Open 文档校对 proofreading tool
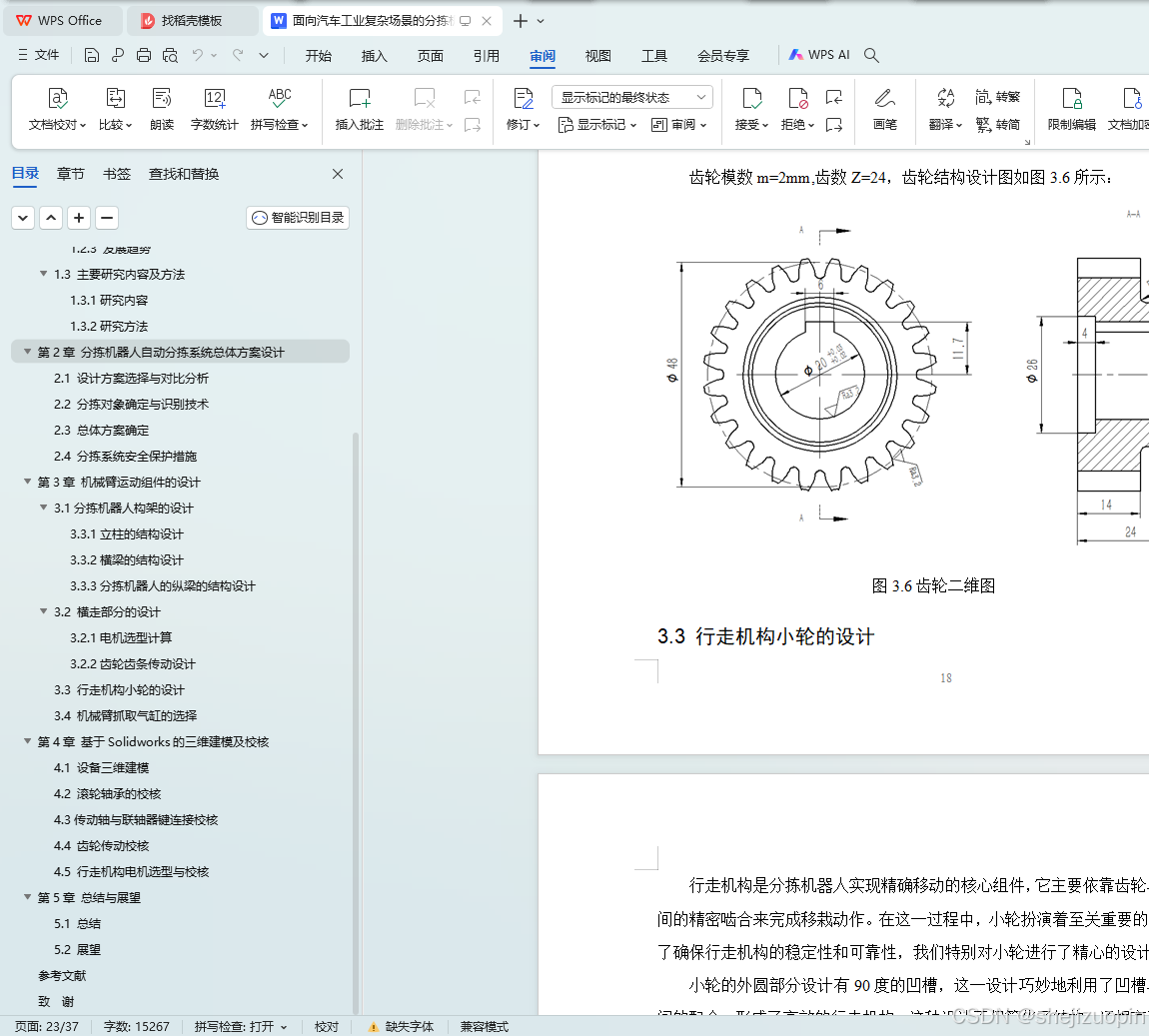 [57, 109]
